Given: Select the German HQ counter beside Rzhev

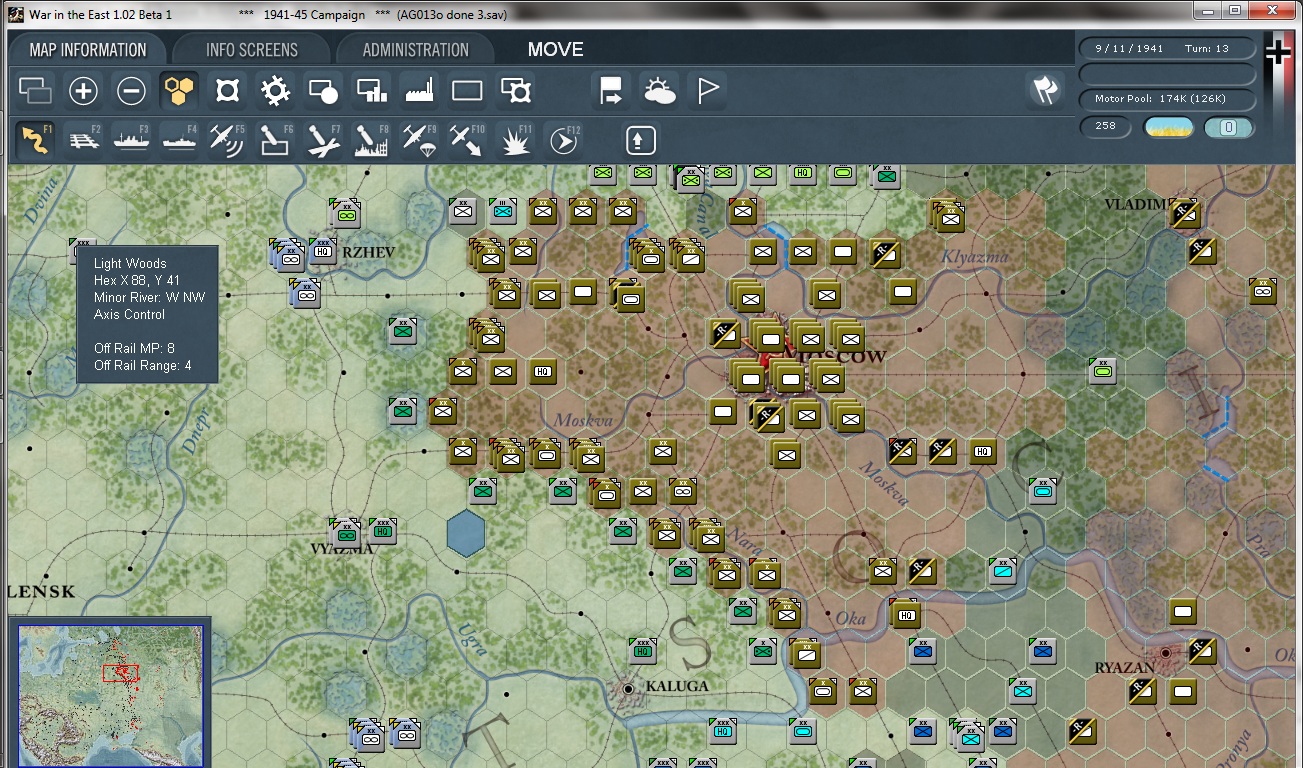Looking at the screenshot, I should point(323,251).
